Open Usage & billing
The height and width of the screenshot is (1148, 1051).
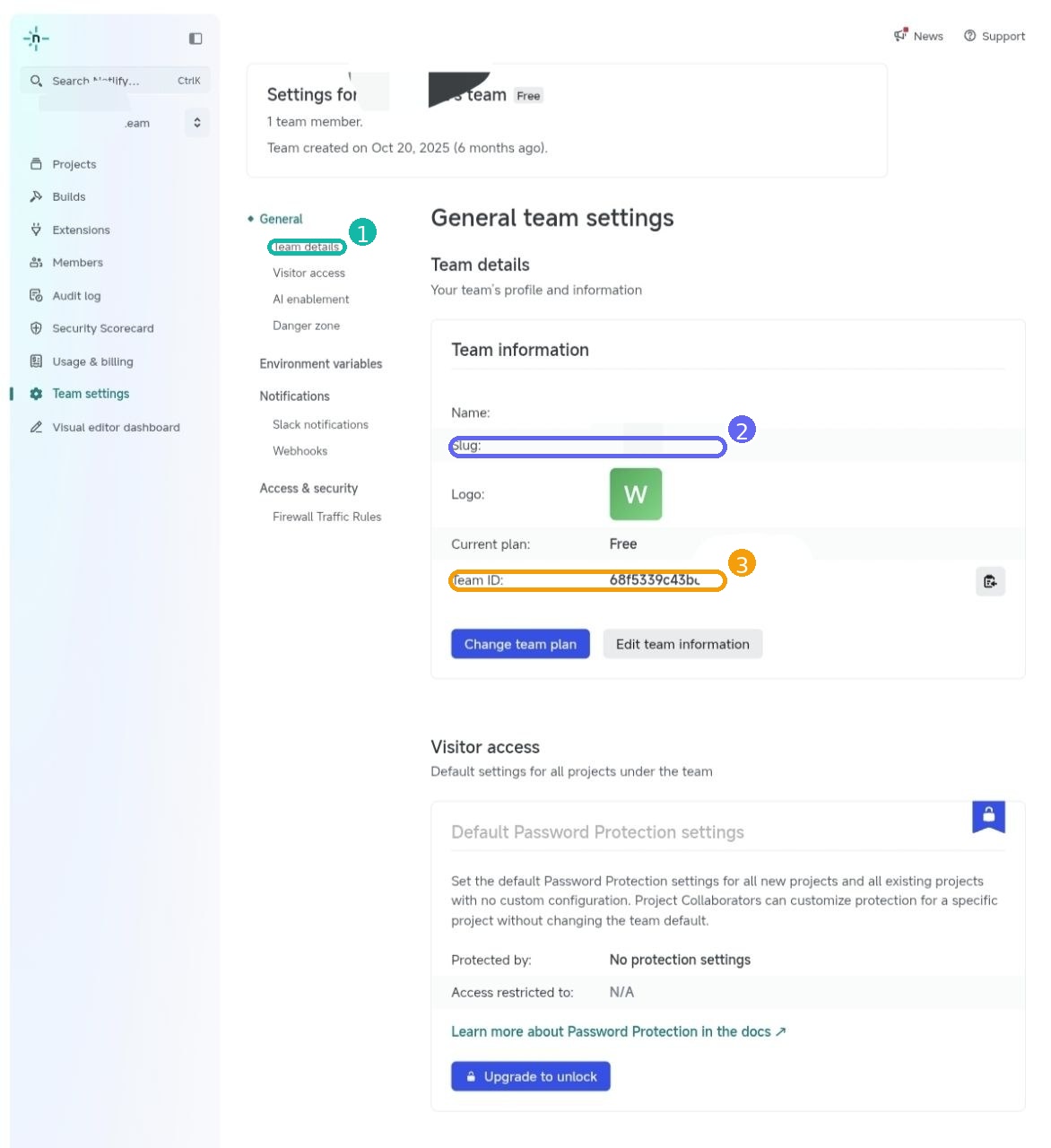[92, 361]
